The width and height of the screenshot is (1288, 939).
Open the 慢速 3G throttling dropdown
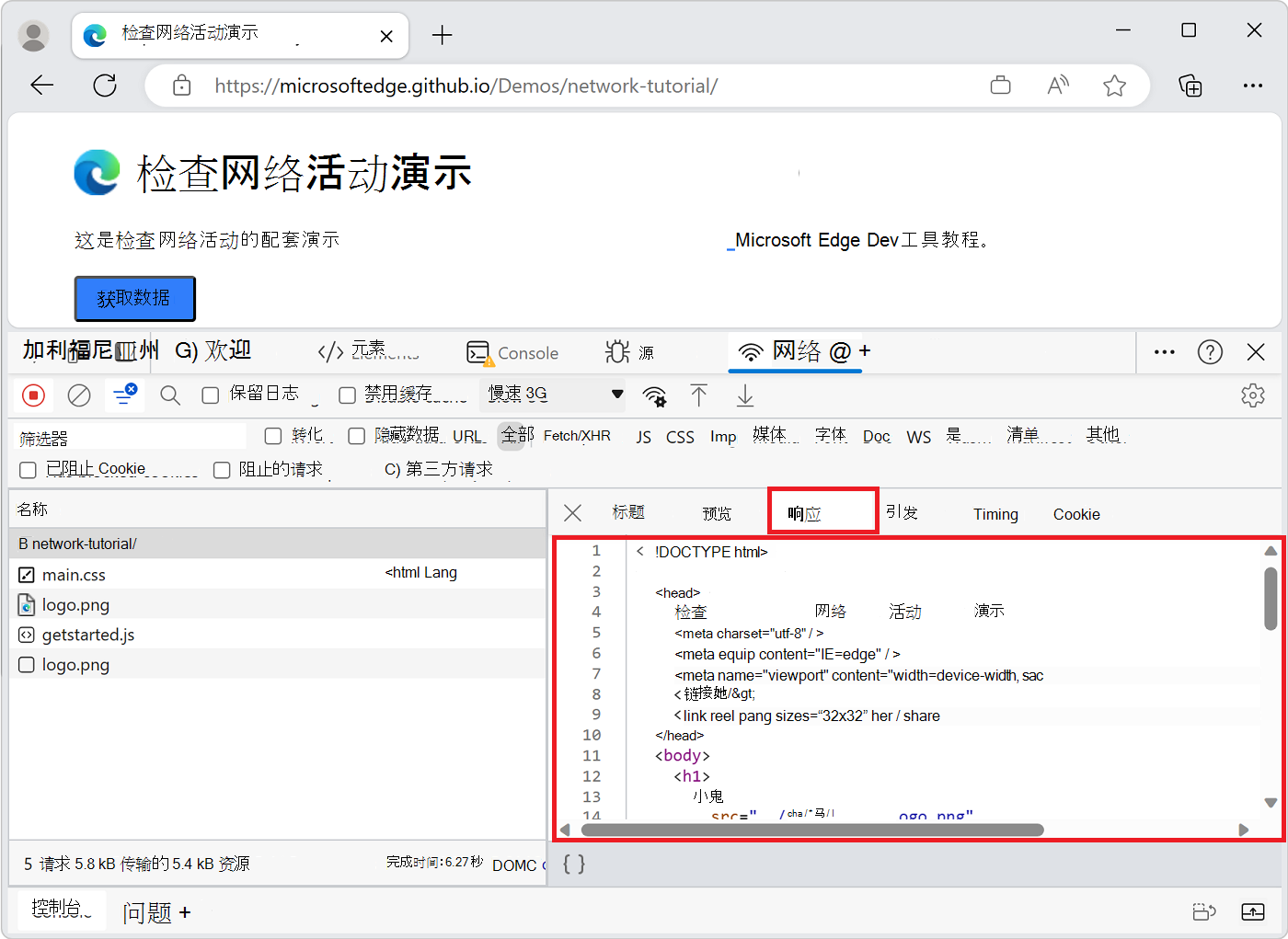point(552,395)
